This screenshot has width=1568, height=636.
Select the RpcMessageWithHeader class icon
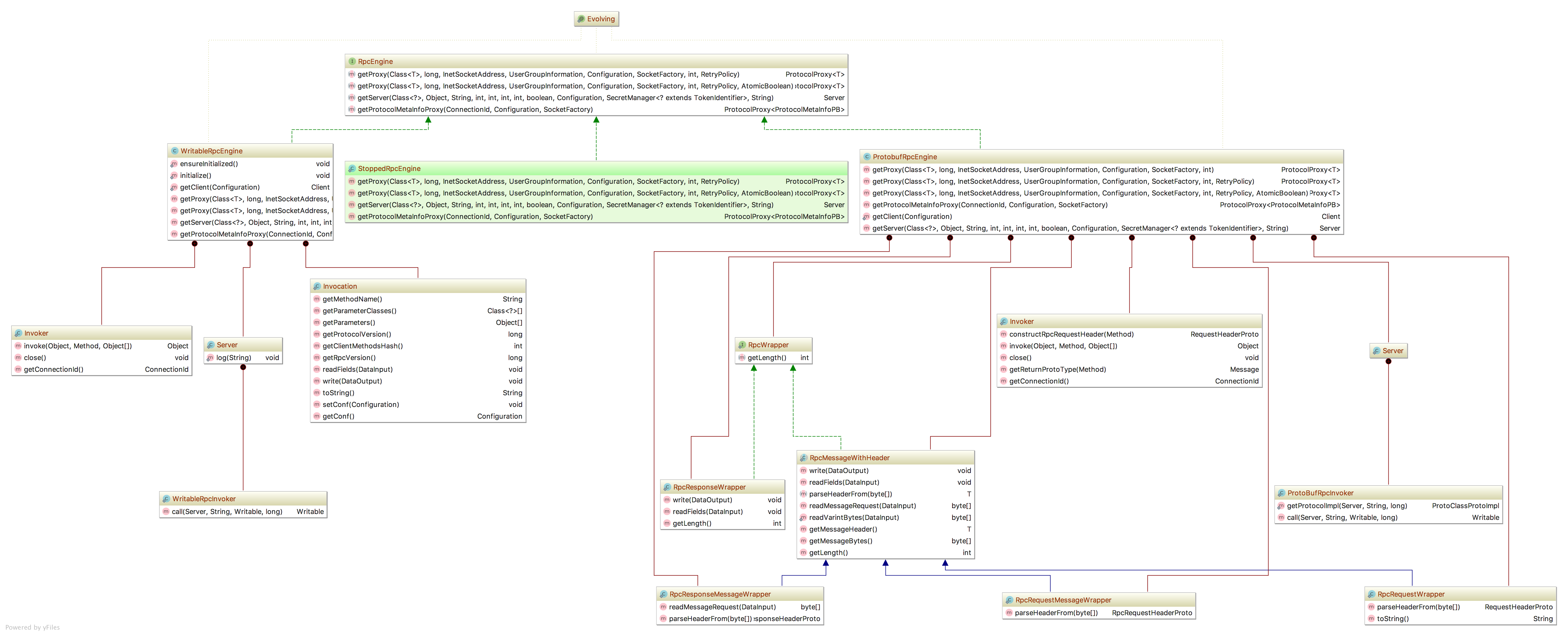(803, 458)
